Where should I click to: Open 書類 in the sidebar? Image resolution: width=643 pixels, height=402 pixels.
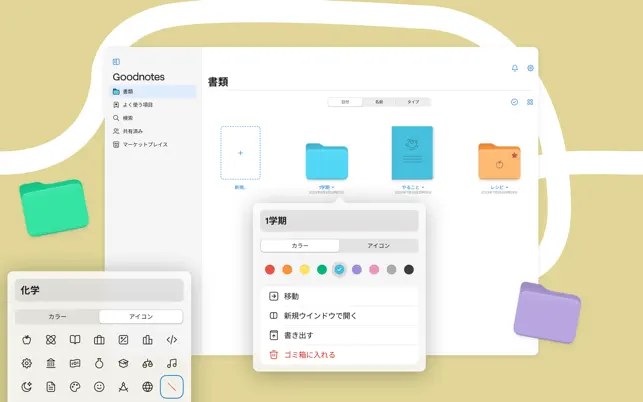[153, 91]
